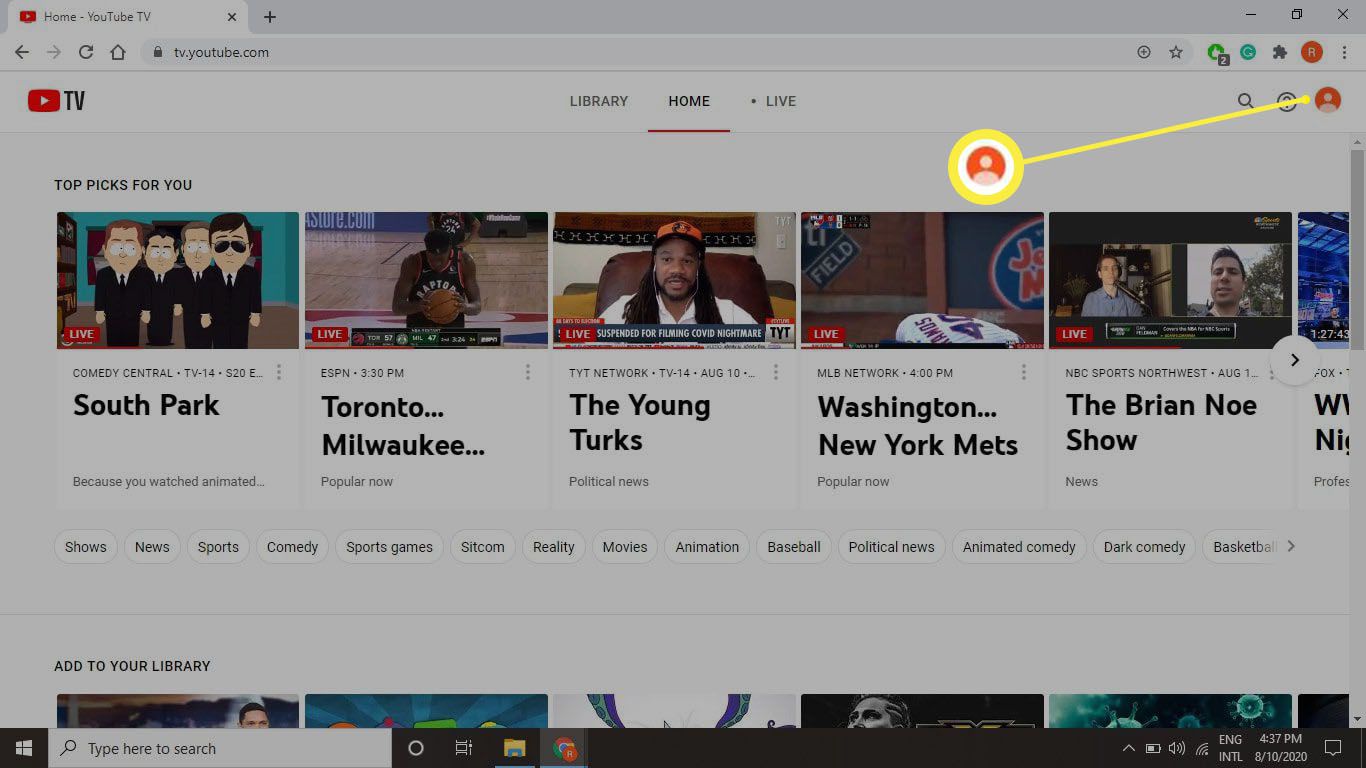Show next Top Picks with right arrow

coord(1294,360)
